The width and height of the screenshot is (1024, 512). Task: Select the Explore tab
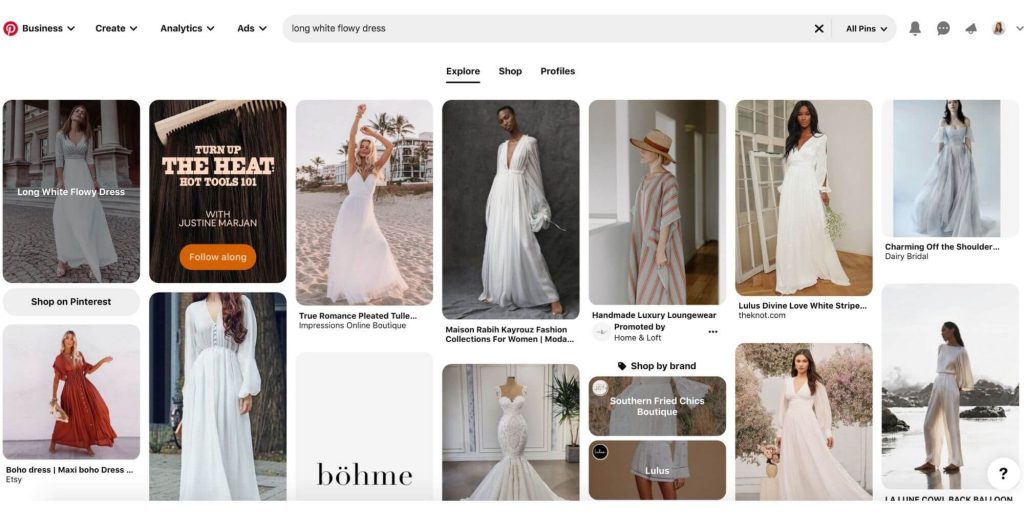point(463,72)
